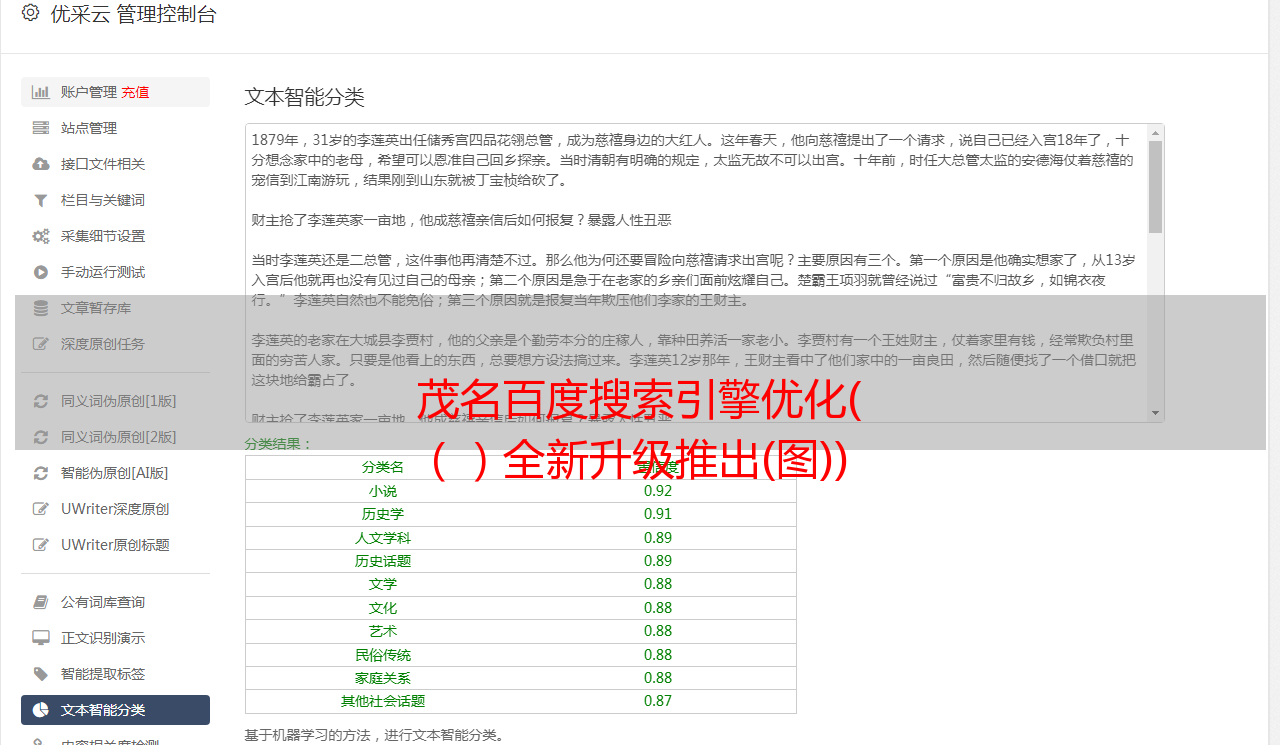Click the 分类名 table header

pos(383,468)
